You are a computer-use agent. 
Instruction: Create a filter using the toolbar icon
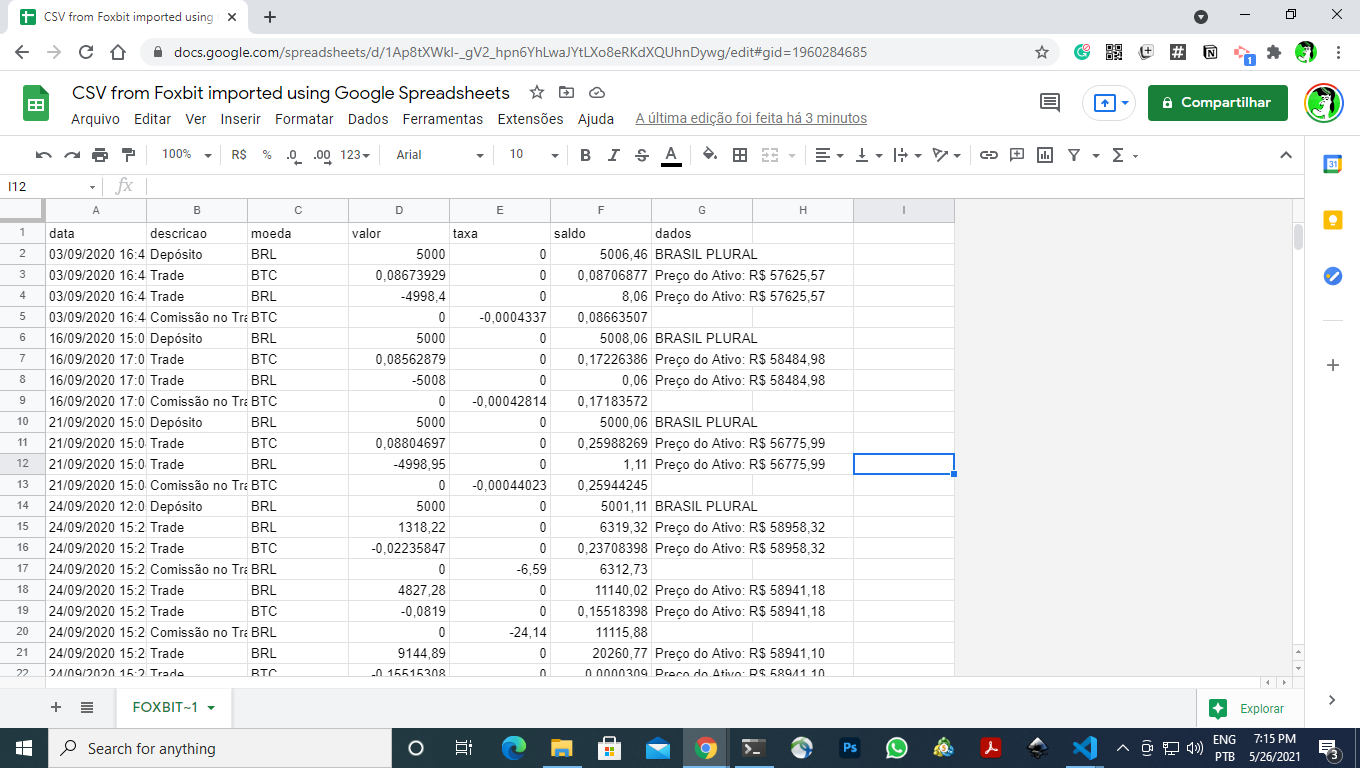click(1073, 155)
